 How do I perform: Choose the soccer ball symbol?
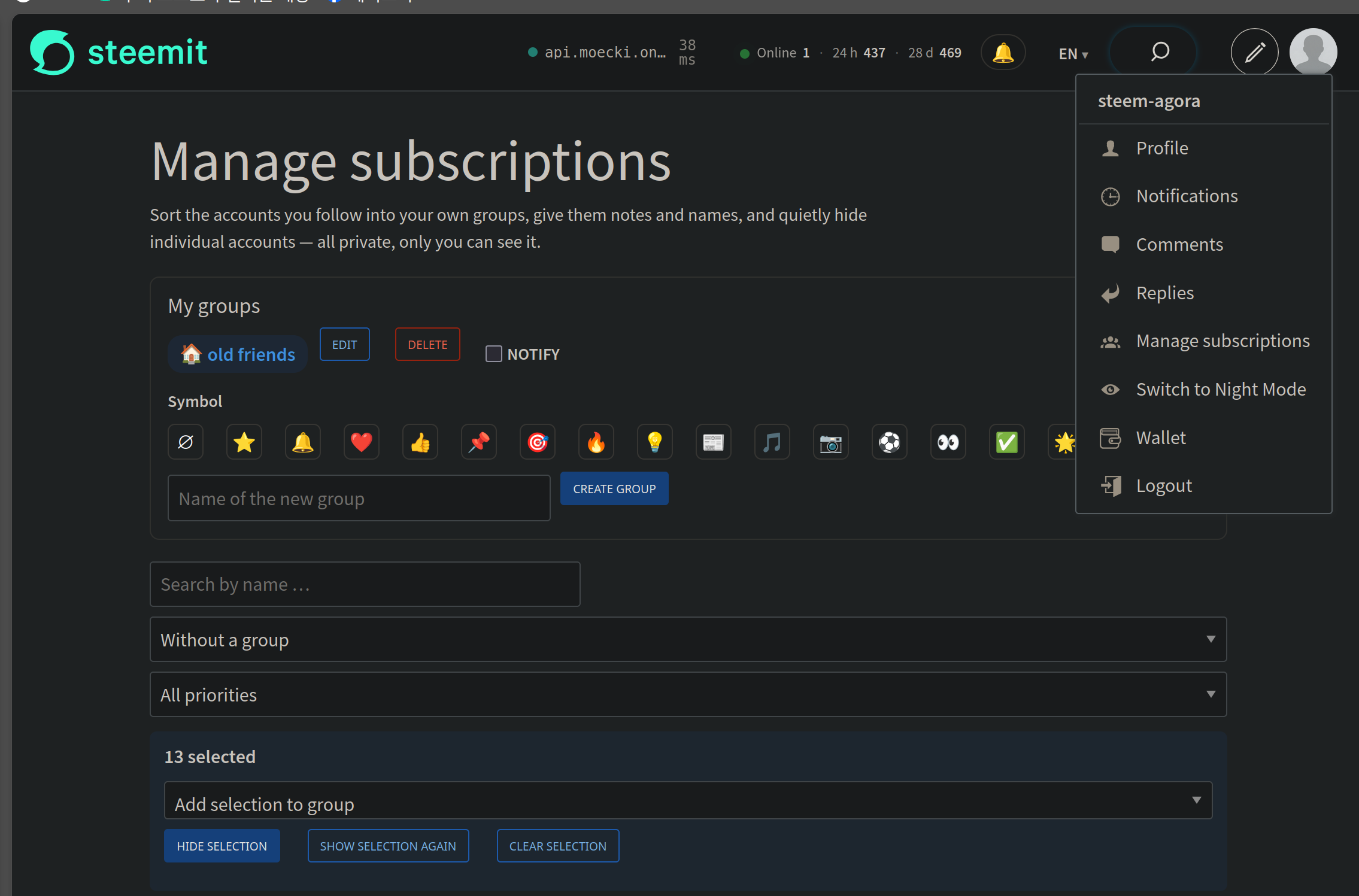click(x=890, y=442)
